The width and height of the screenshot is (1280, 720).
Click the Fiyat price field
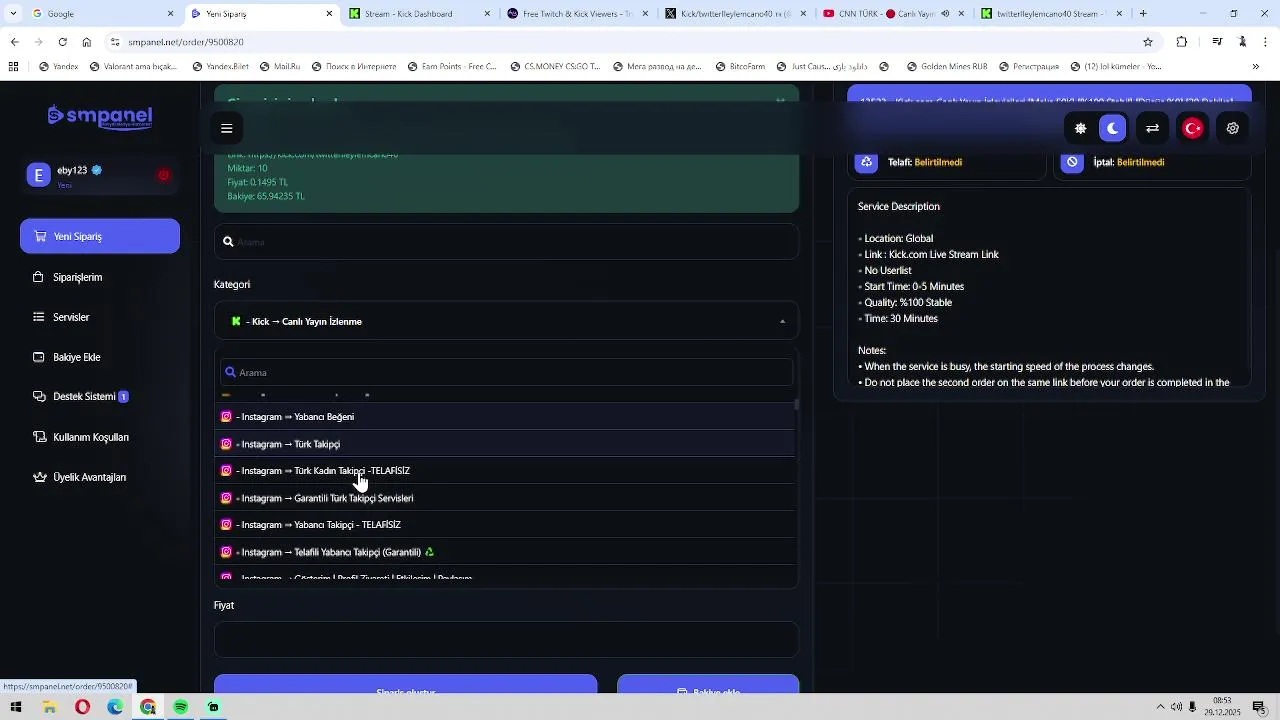[506, 640]
